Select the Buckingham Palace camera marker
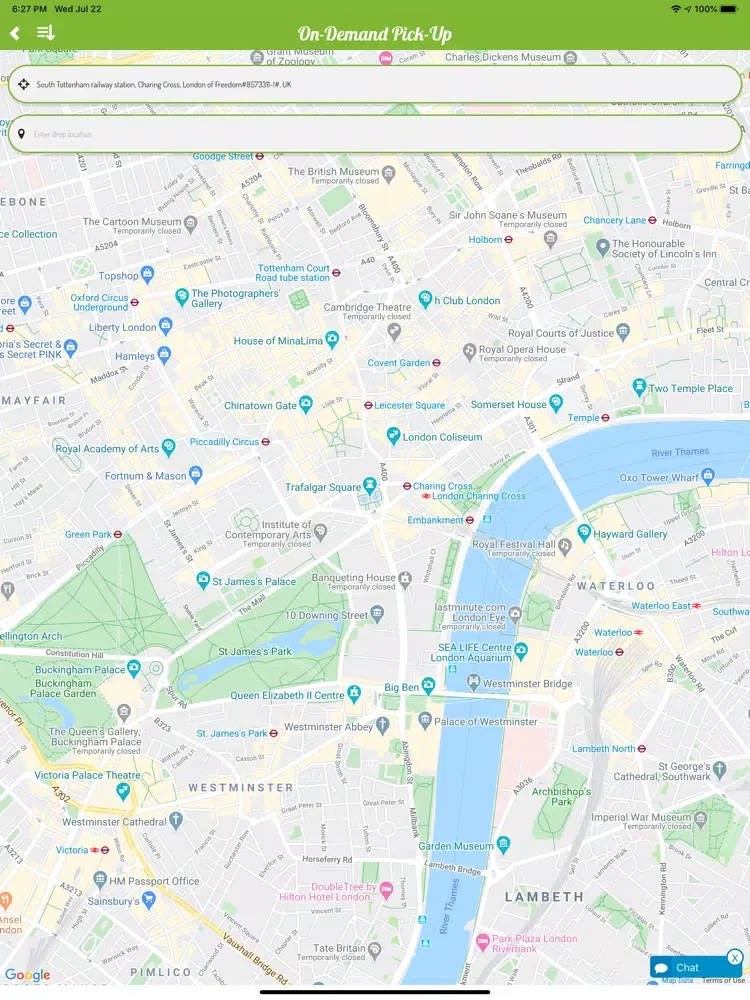The image size is (750, 1000). pyautogui.click(x=134, y=668)
